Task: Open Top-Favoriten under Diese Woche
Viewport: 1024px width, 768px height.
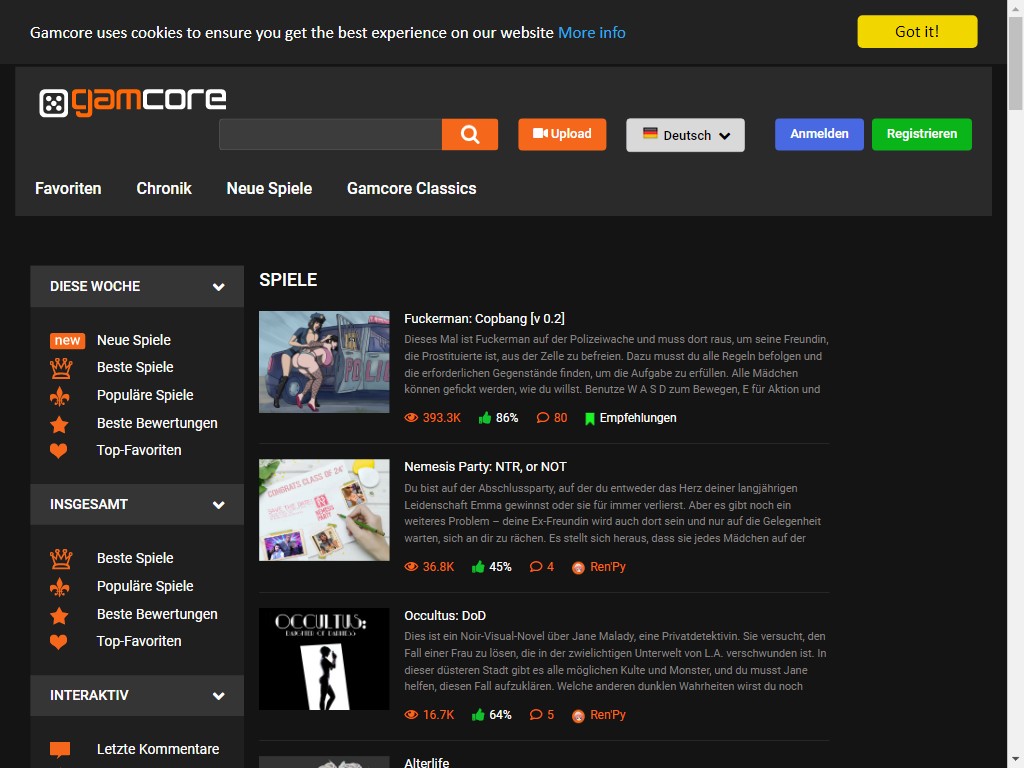Action: click(x=139, y=451)
